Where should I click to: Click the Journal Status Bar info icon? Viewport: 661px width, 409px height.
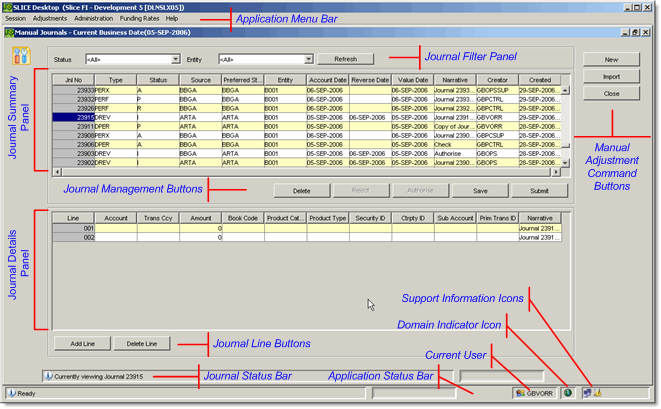click(48, 376)
